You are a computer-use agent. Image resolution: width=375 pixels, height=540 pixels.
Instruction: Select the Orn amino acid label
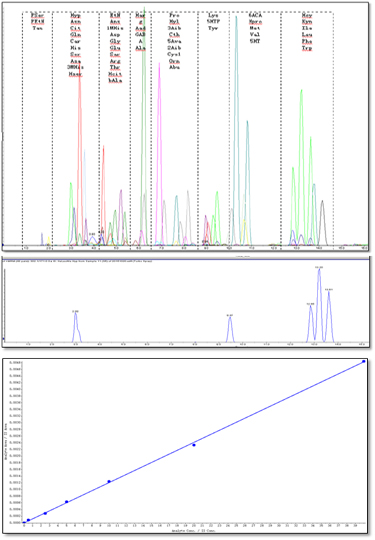[175, 61]
